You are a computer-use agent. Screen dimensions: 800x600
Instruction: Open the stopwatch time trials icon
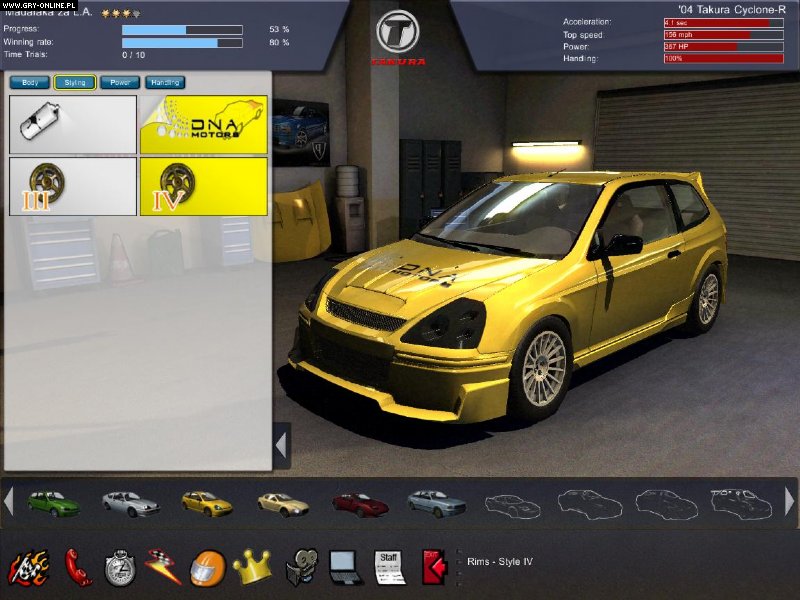(x=119, y=567)
